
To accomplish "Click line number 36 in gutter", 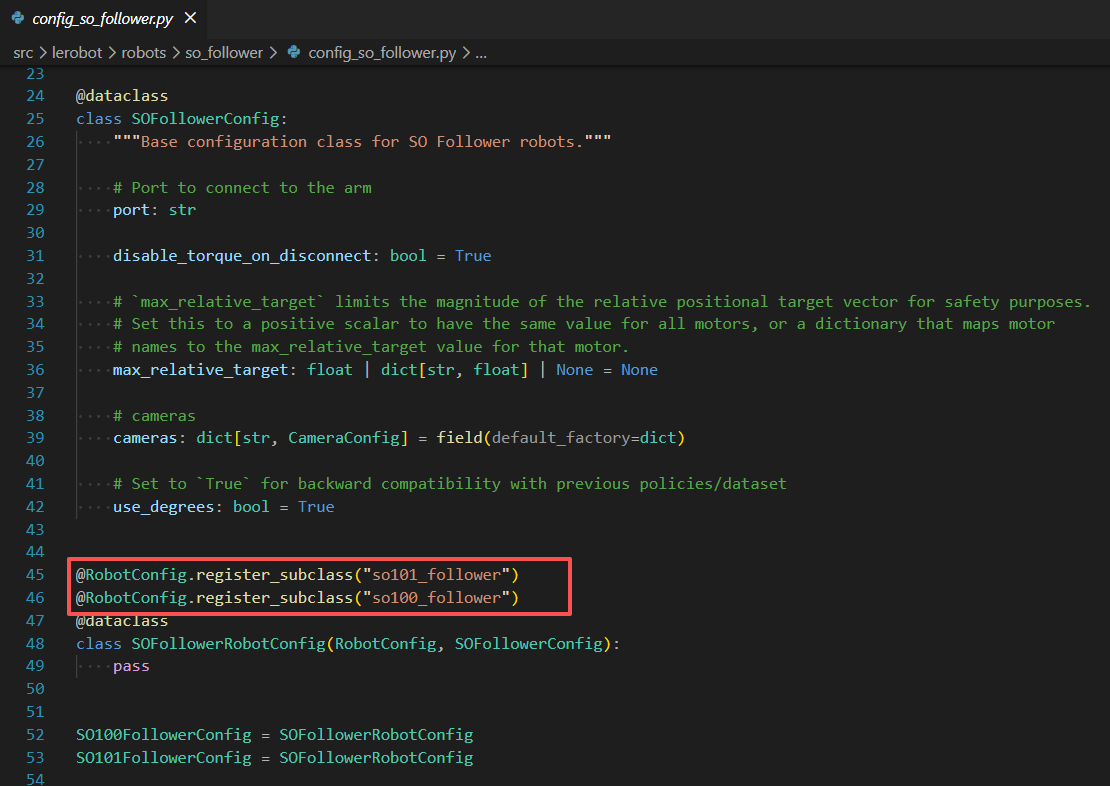I will click(35, 370).
